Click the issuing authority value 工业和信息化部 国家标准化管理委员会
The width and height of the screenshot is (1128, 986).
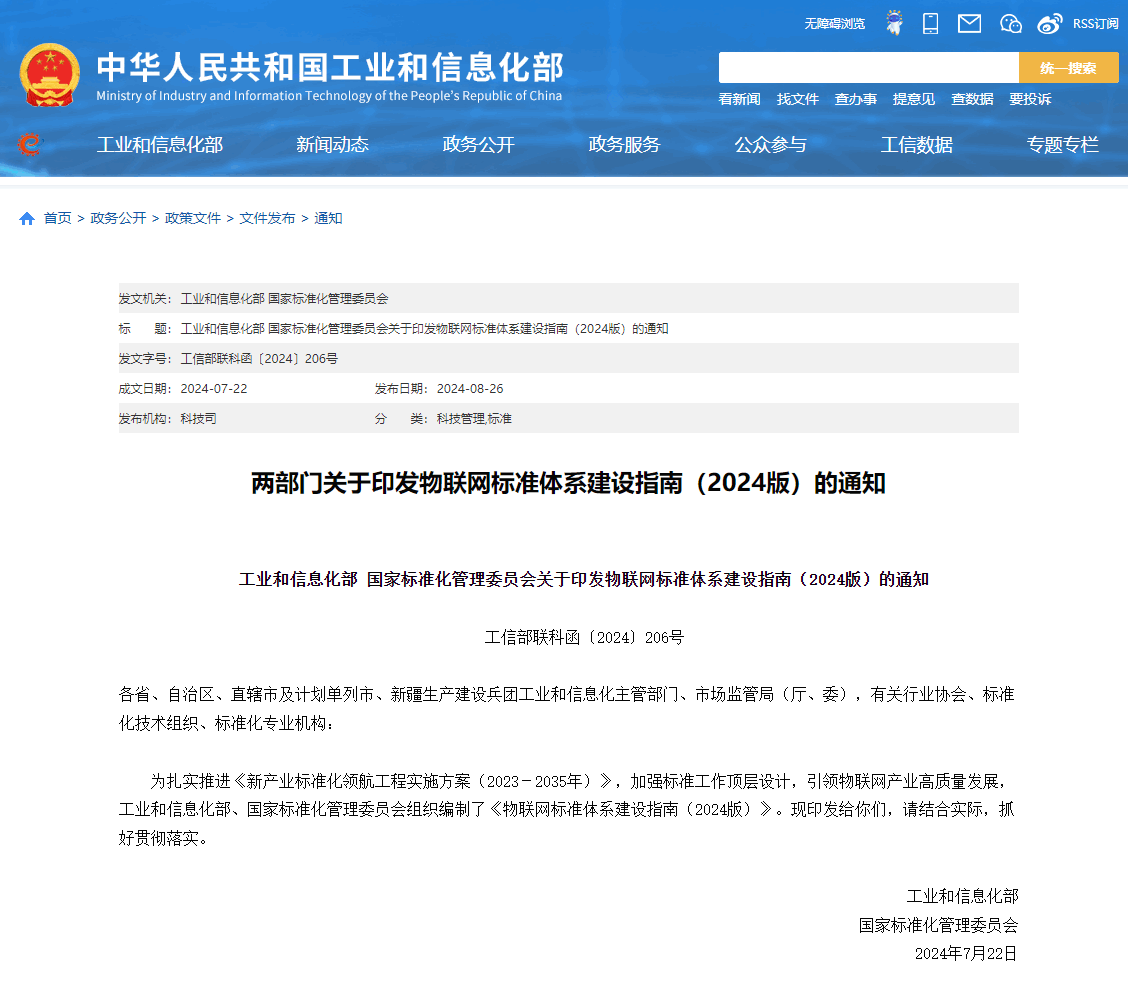(x=284, y=298)
